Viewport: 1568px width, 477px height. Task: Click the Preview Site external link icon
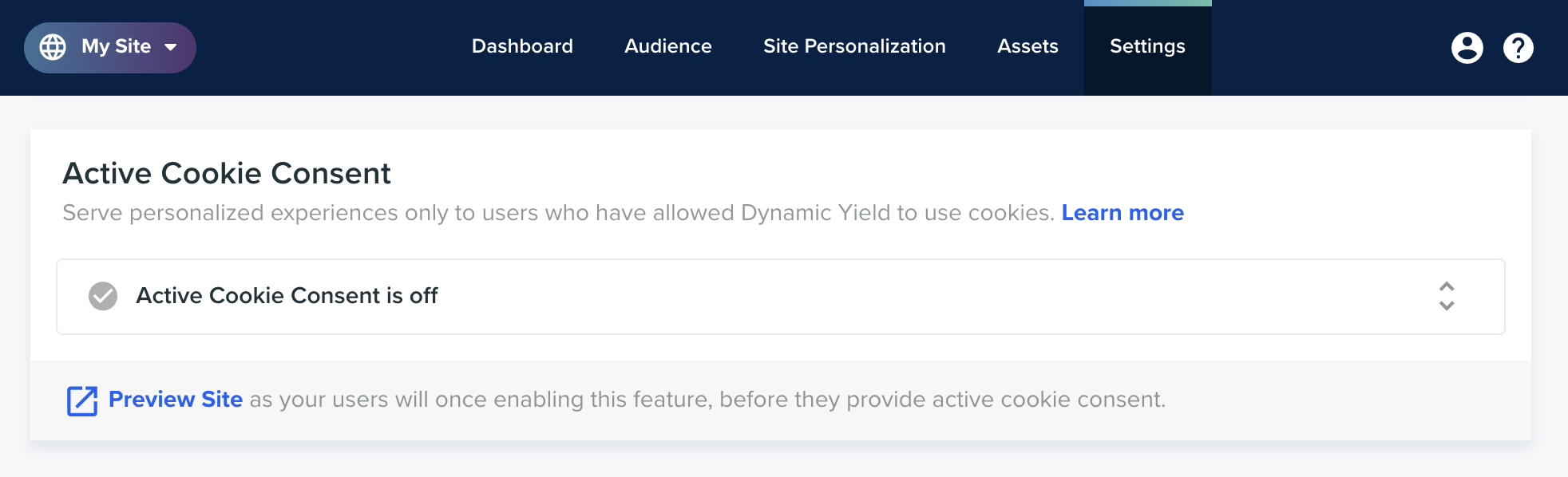point(82,400)
